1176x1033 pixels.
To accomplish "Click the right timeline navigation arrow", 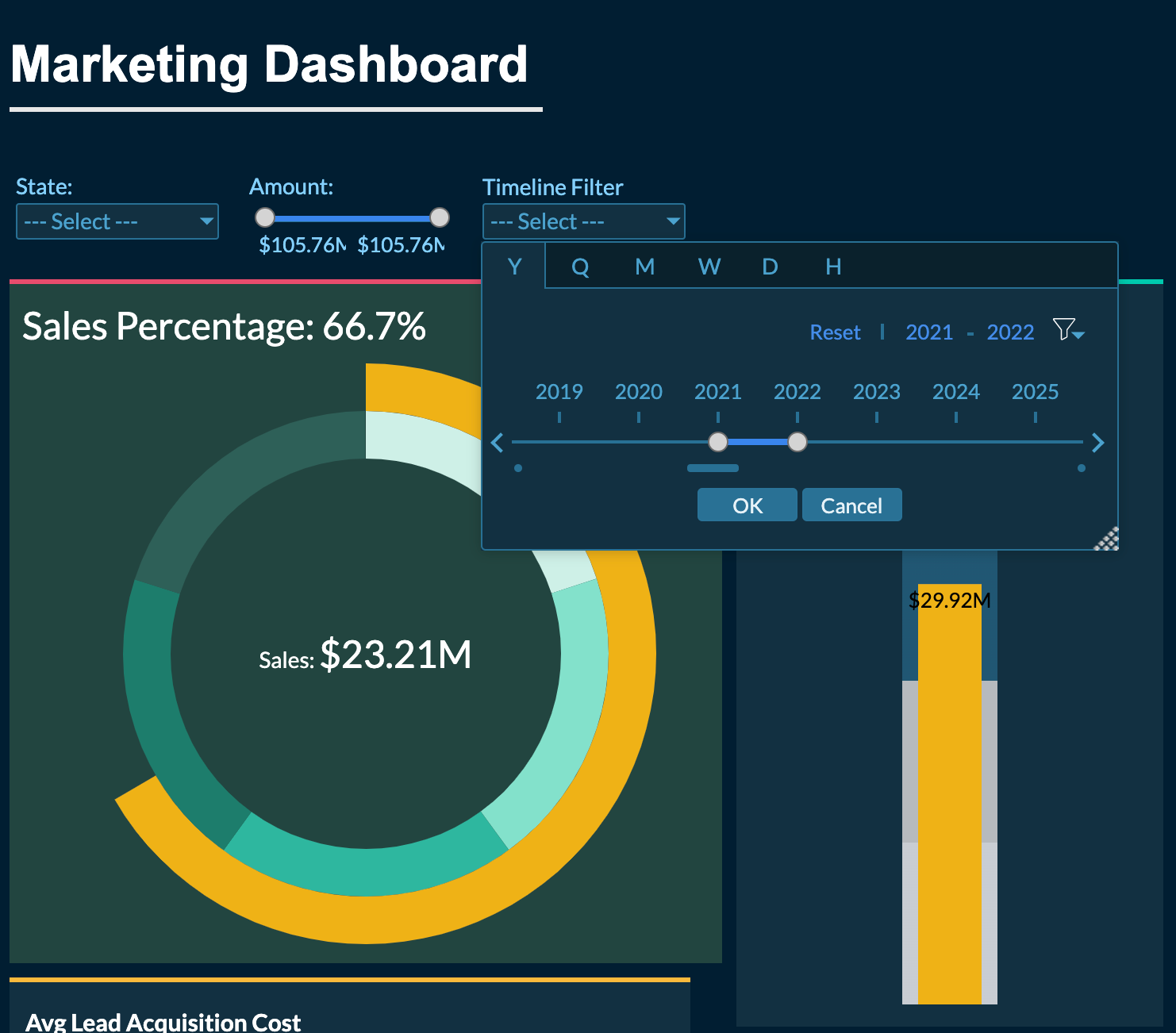I will point(1098,443).
